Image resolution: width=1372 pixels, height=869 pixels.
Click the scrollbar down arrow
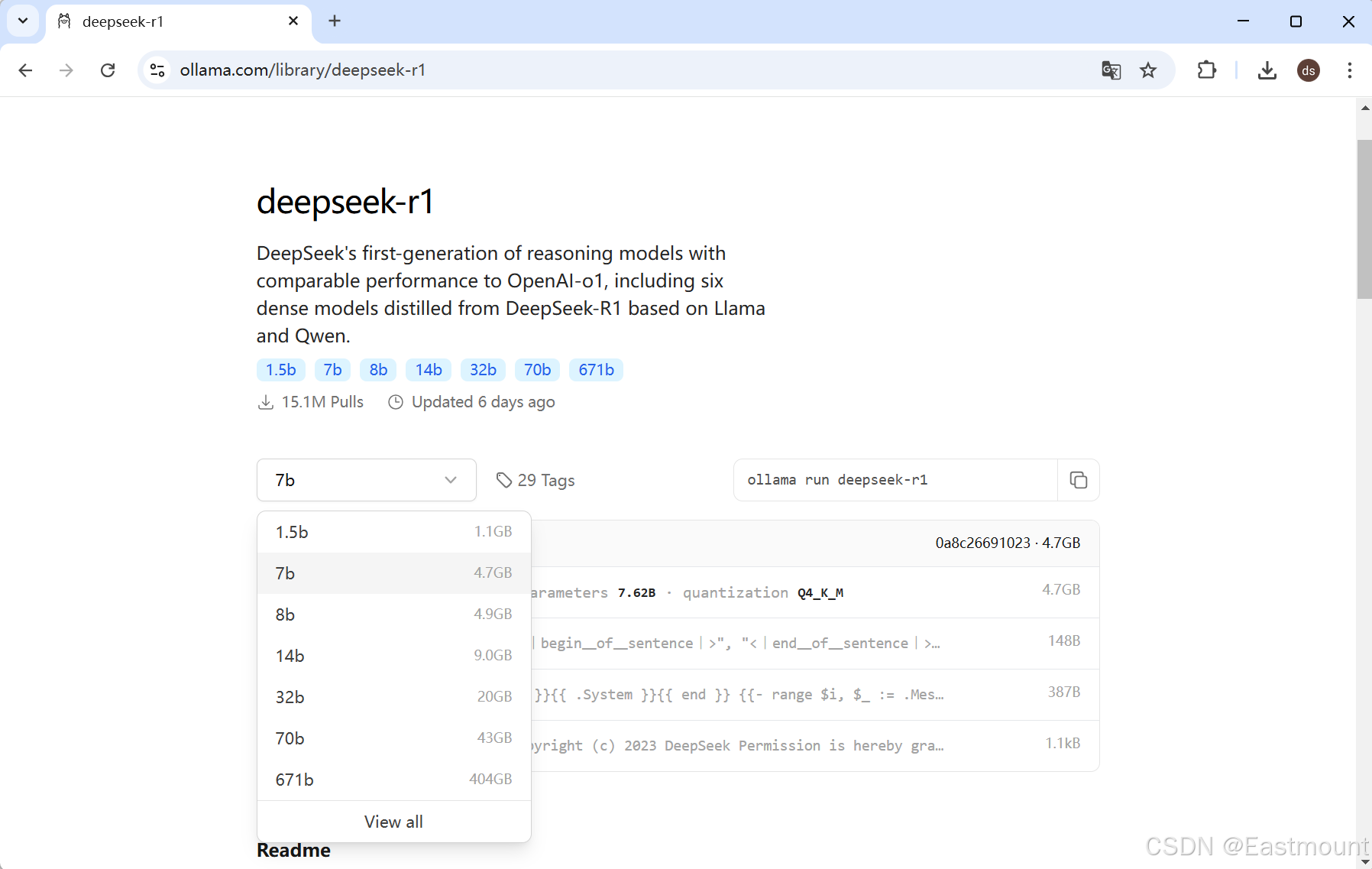tap(1364, 862)
